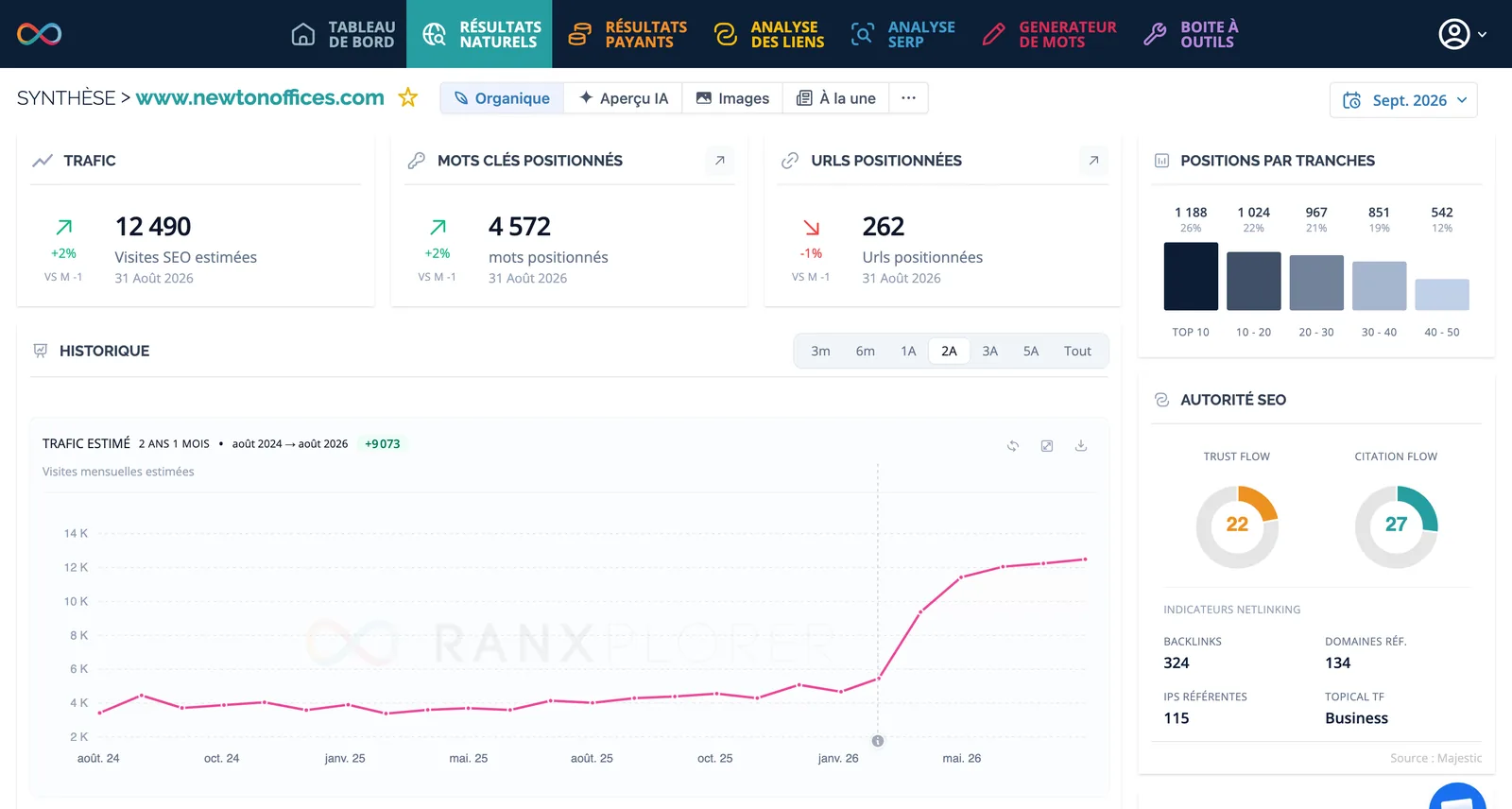This screenshot has width=1512, height=809.
Task: Open the more options ellipsis tab
Action: pyautogui.click(x=908, y=98)
